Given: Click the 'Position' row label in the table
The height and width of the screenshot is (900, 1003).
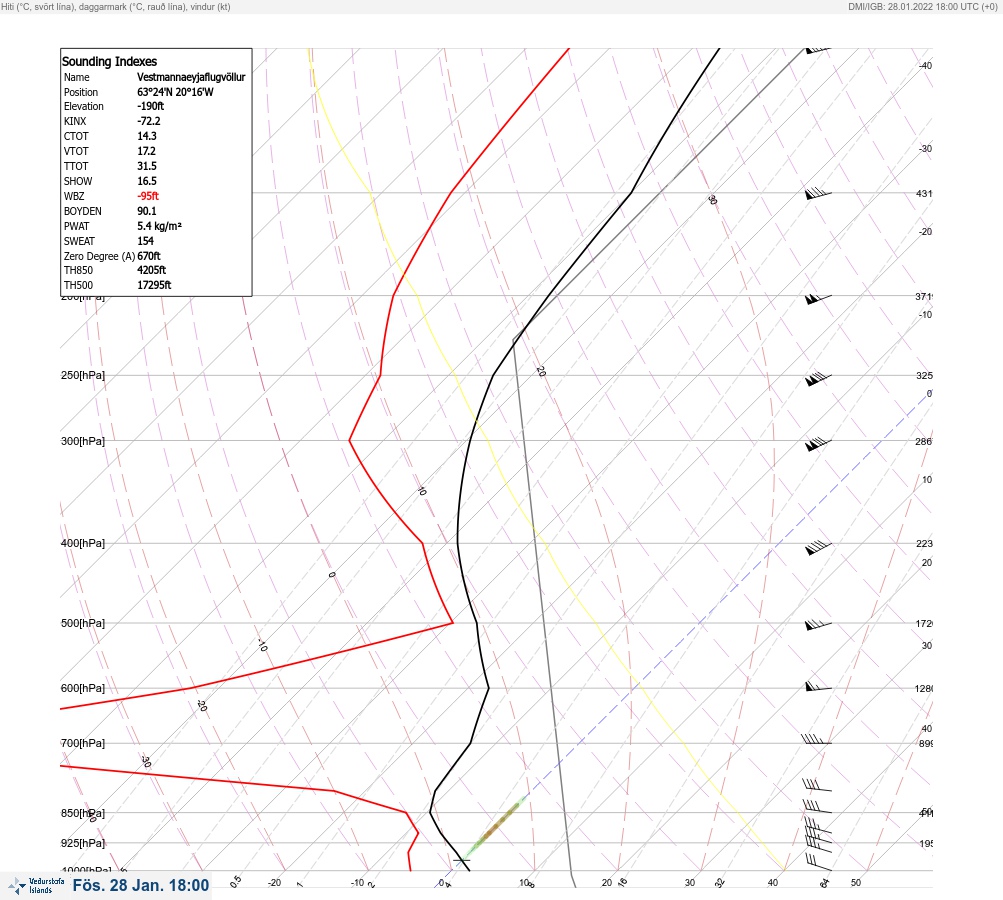Looking at the screenshot, I should 81,92.
